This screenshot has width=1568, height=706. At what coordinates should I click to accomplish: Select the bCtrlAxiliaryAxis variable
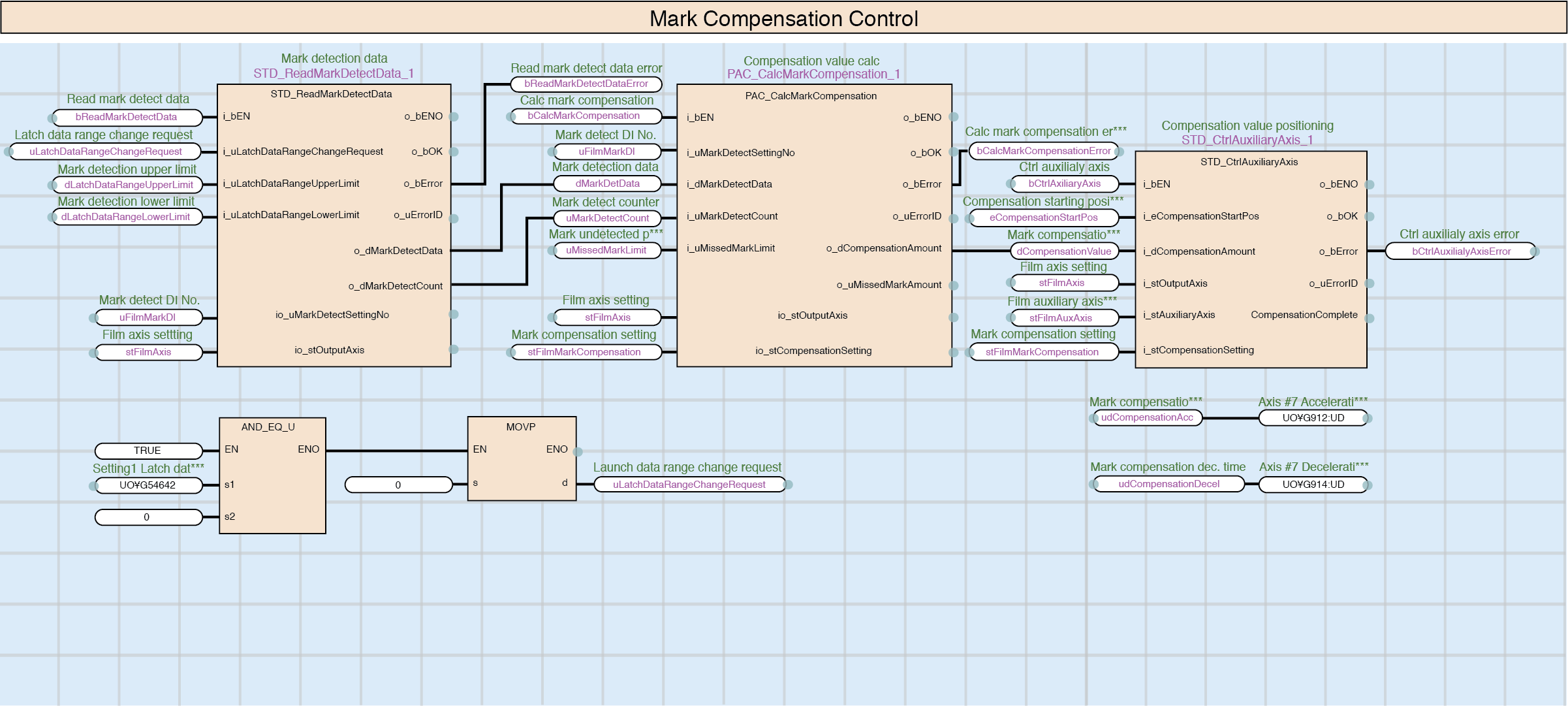click(x=1065, y=184)
